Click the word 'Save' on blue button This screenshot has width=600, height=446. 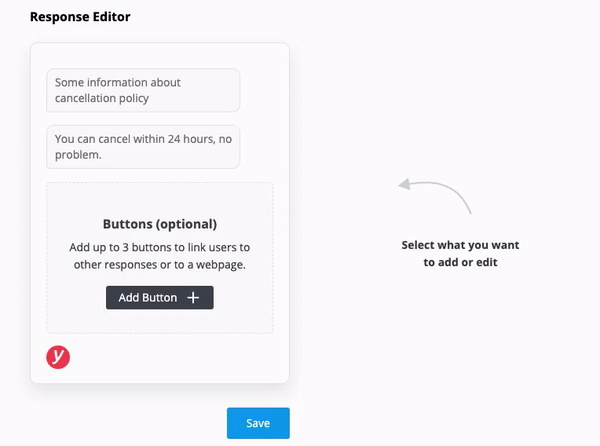(258, 423)
